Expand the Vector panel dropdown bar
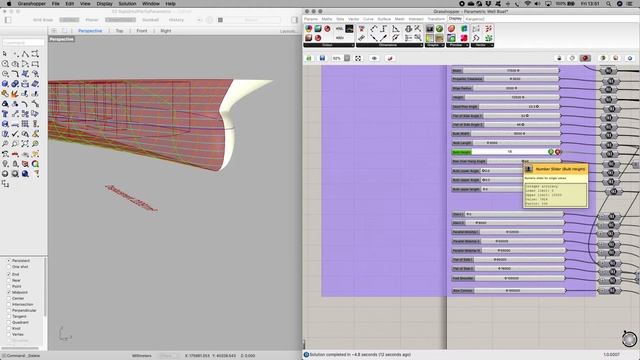Viewport: 640px width, 360px height. point(482,45)
